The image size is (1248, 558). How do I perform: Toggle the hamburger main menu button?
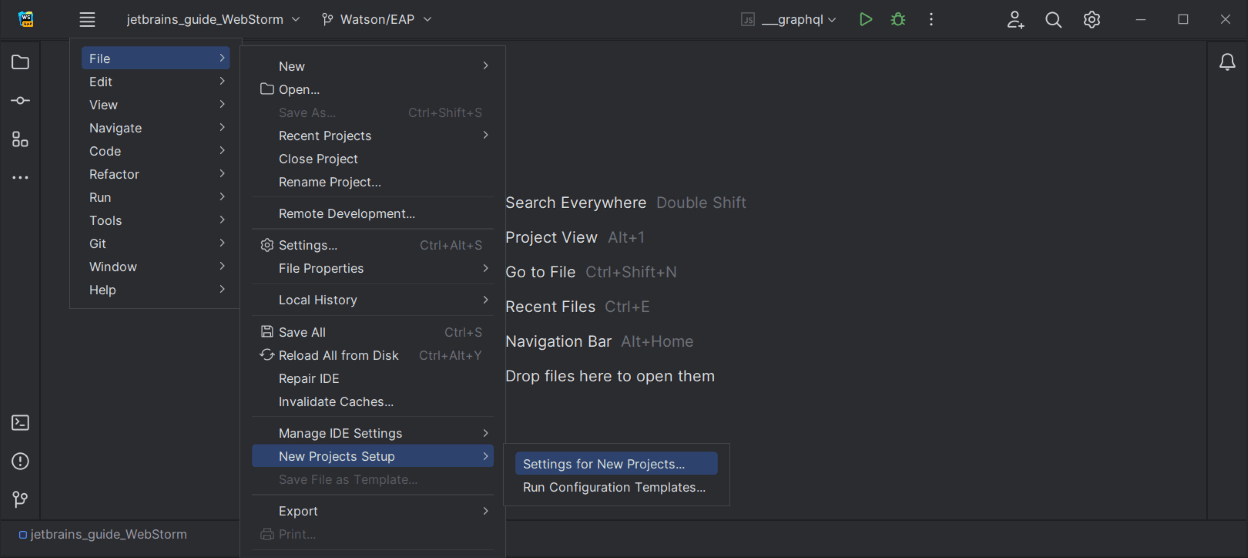(x=87, y=19)
